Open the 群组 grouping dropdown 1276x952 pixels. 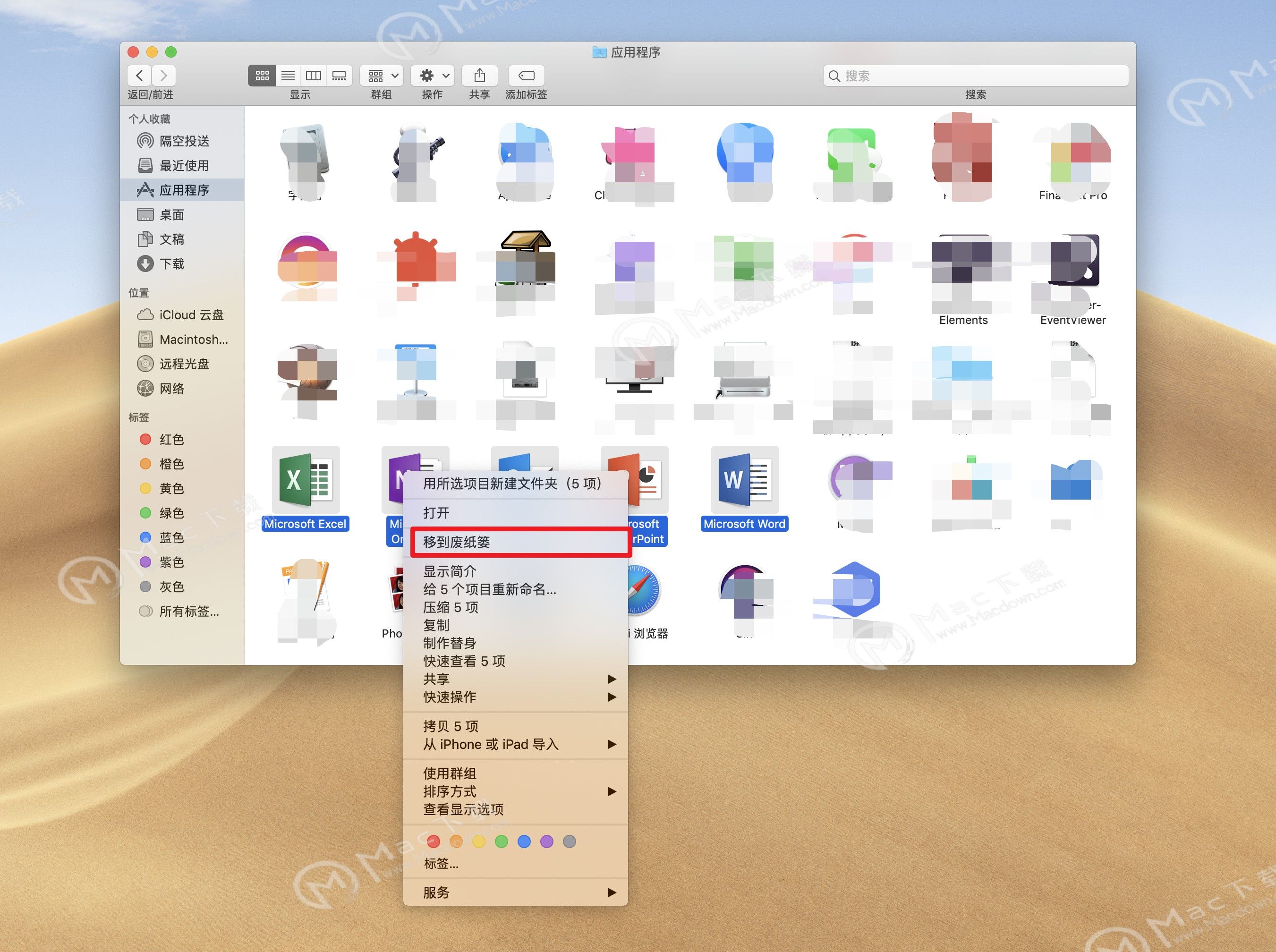(381, 76)
